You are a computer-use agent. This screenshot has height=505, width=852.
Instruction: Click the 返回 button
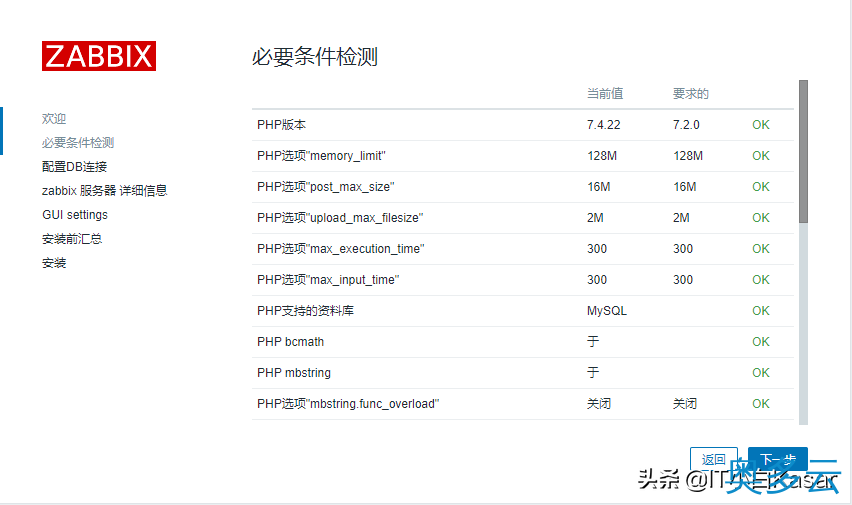tap(713, 459)
